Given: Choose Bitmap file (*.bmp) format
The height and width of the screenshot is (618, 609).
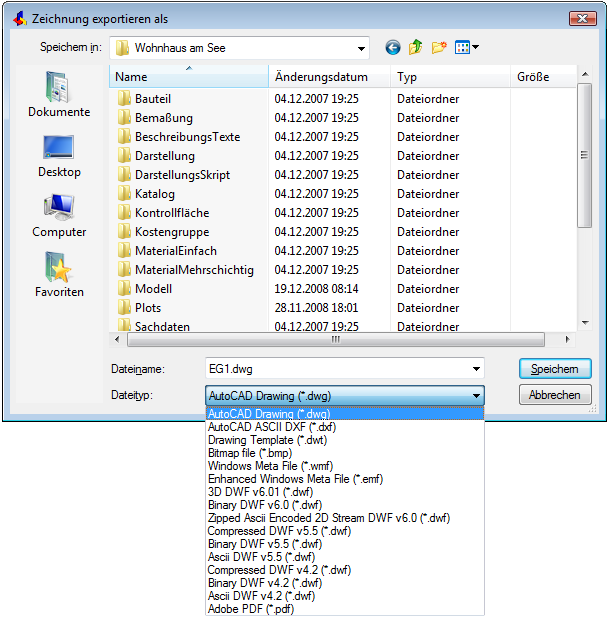Looking at the screenshot, I should pyautogui.click(x=345, y=453).
